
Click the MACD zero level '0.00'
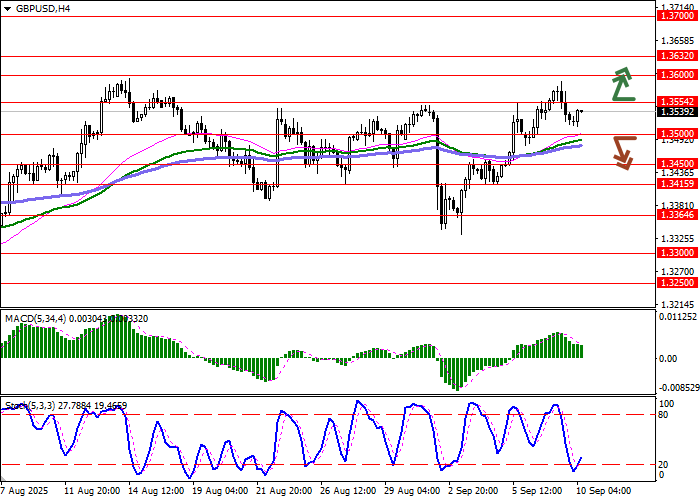(668, 358)
